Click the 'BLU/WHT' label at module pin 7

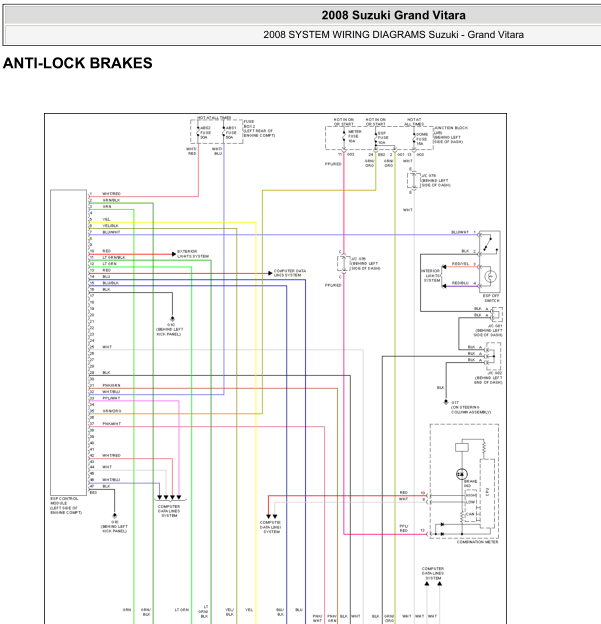coord(111,232)
